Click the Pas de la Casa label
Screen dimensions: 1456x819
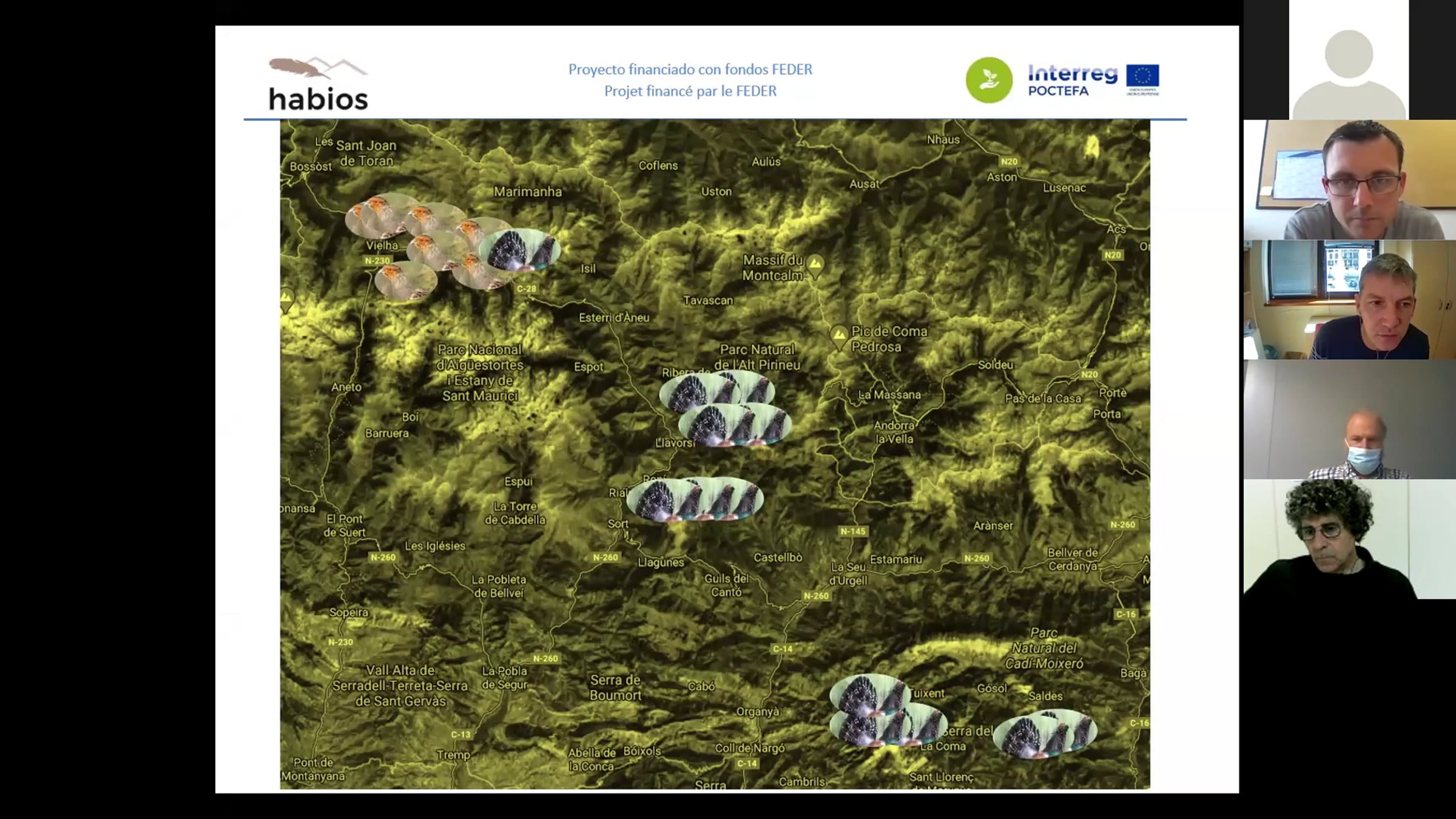pos(1043,399)
